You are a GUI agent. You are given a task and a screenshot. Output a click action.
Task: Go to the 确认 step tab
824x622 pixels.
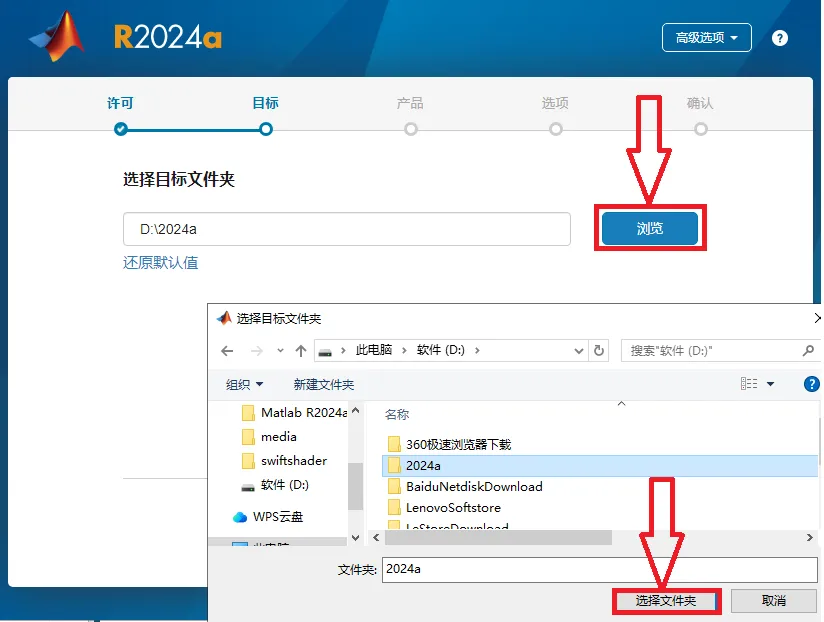pos(701,103)
